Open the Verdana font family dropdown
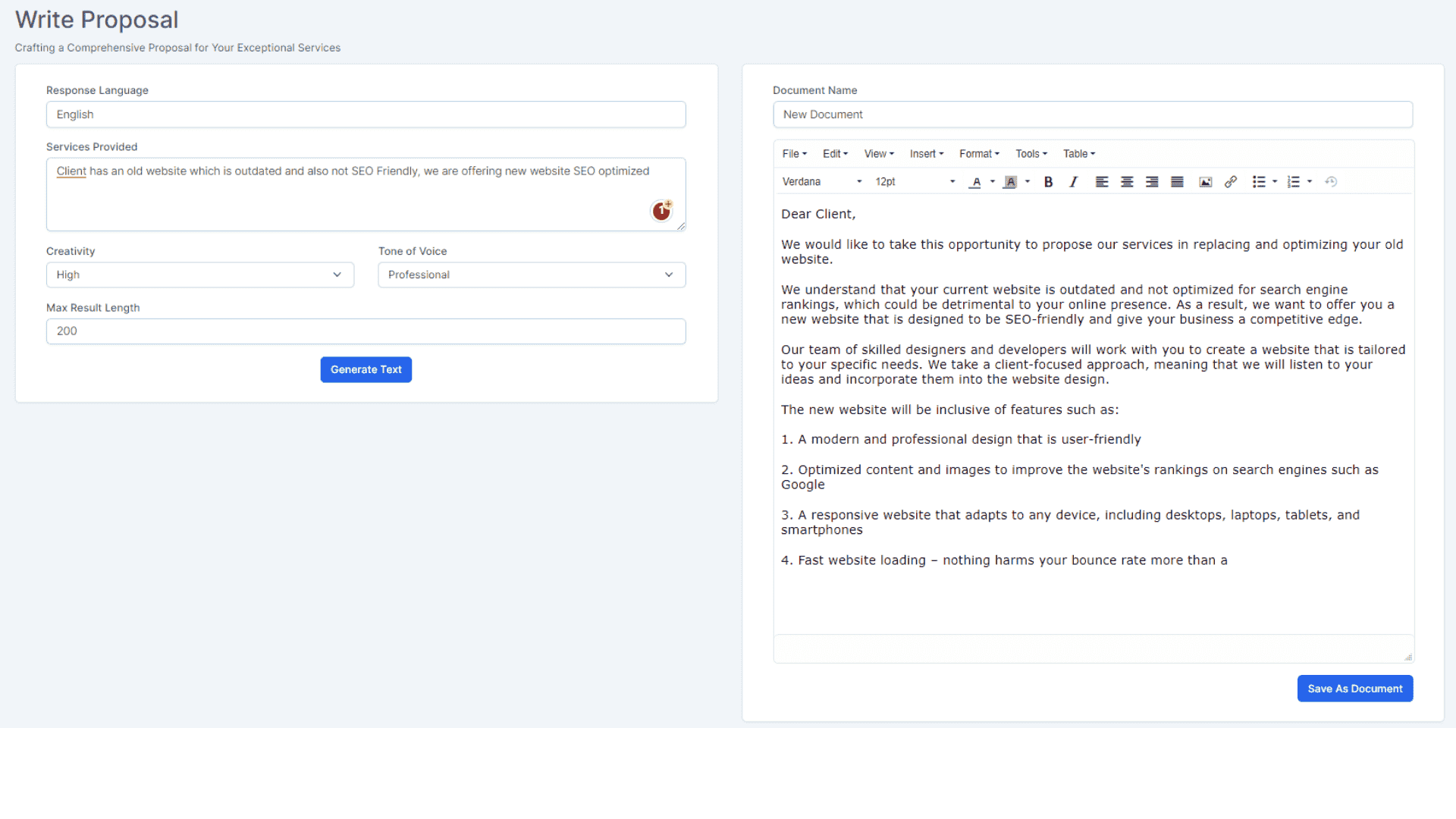The image size is (1456, 819). pyautogui.click(x=822, y=182)
